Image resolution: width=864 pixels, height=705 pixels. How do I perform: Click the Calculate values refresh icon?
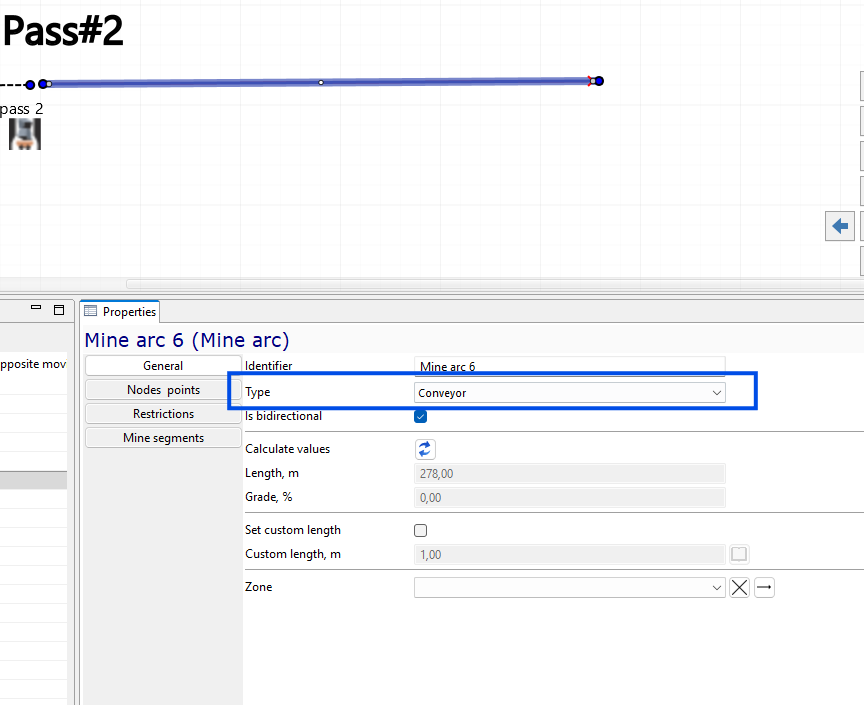click(425, 449)
